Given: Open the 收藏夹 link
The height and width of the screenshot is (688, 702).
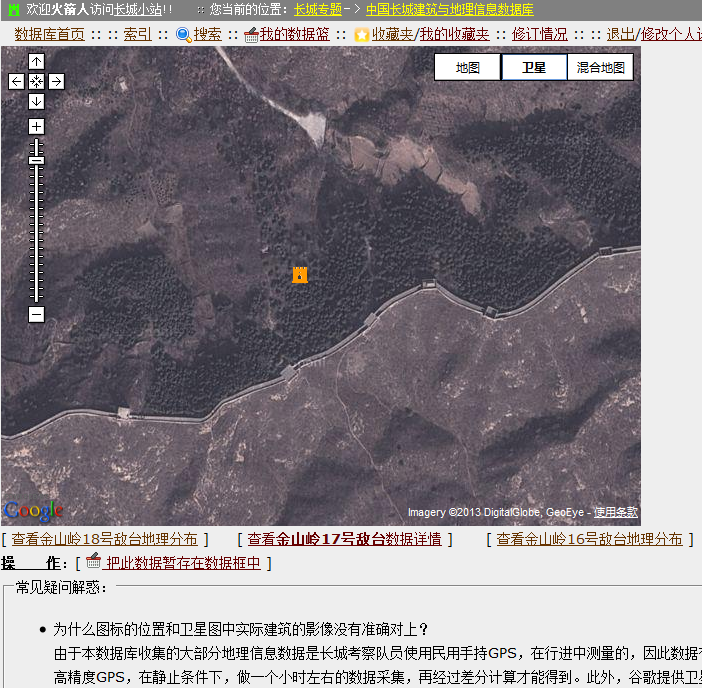Looking at the screenshot, I should 393,34.
